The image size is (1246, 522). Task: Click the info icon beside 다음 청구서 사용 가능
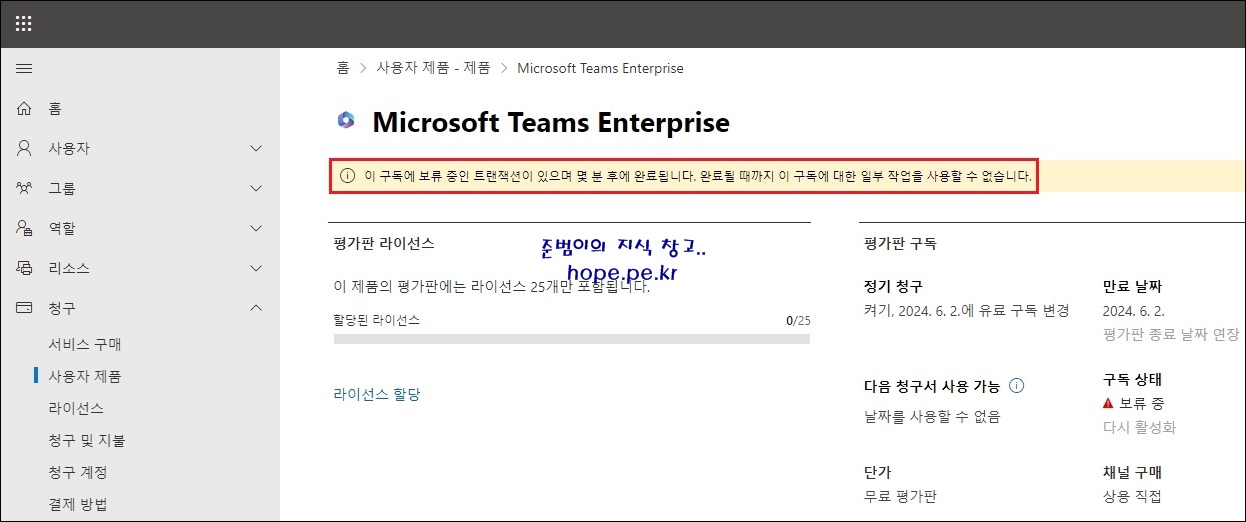click(x=1017, y=385)
